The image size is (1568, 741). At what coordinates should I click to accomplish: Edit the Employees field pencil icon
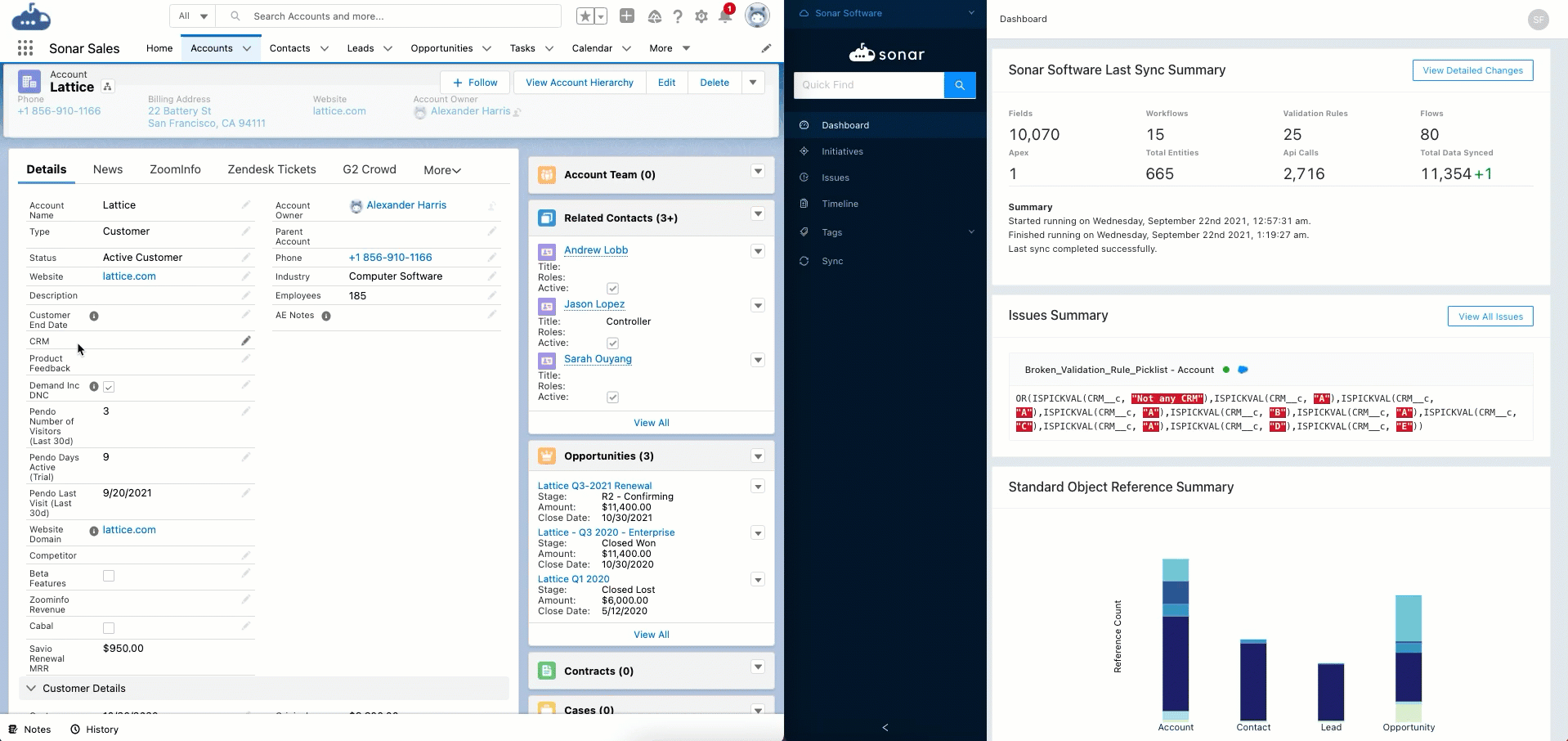492,295
